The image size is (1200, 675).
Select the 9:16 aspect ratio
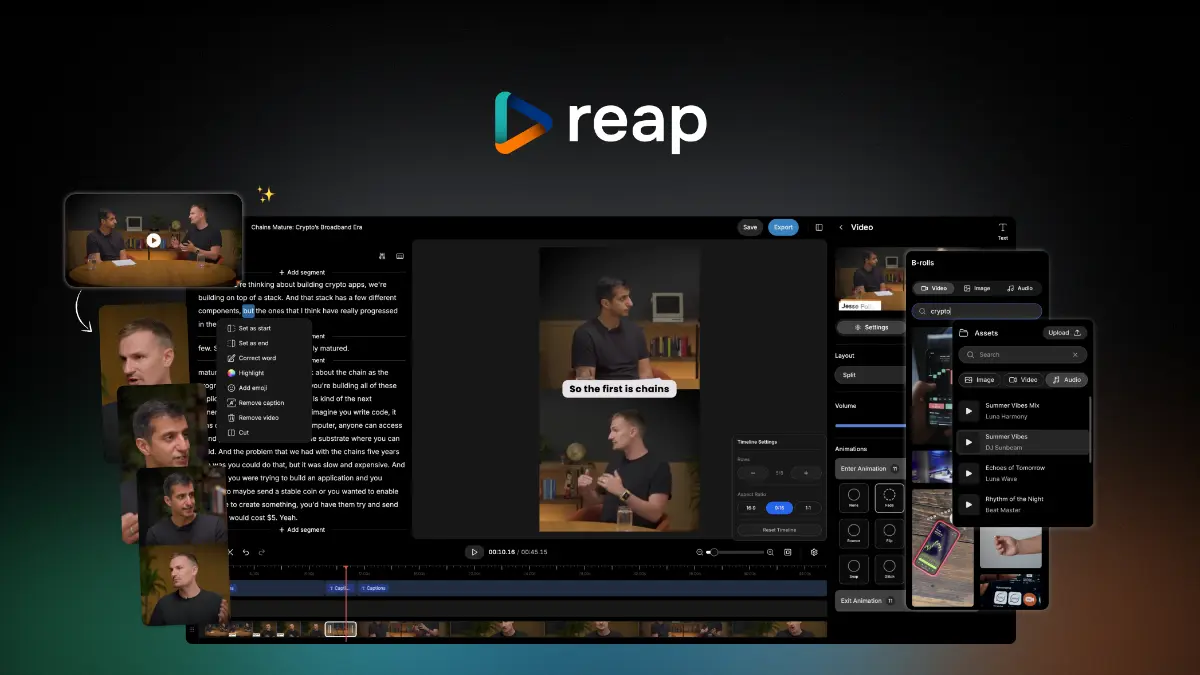[x=779, y=508]
